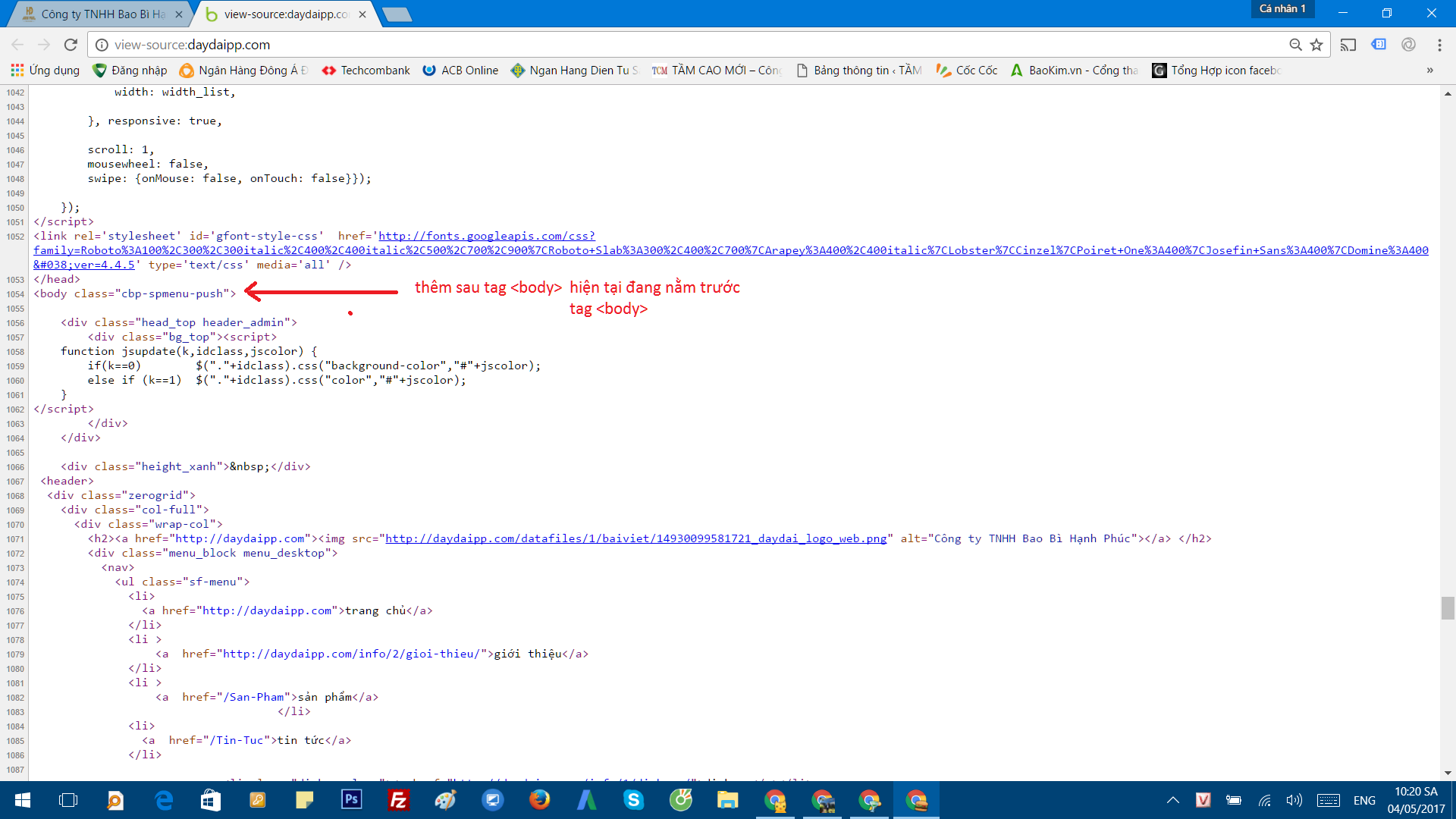Screen dimensions: 1456x819
Task: View site information icon in address bar
Action: (102, 45)
